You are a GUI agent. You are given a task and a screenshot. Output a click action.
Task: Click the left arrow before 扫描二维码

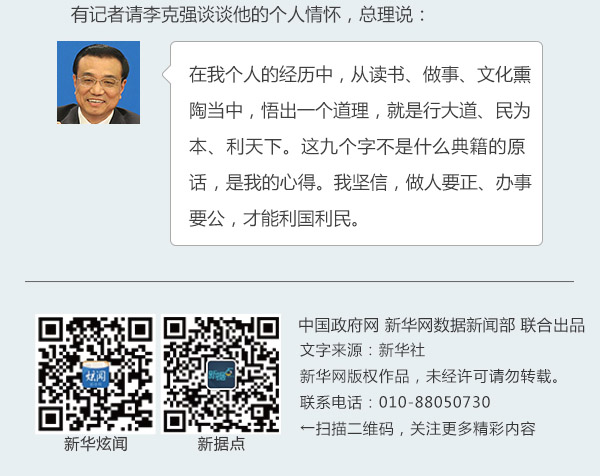pyautogui.click(x=307, y=429)
